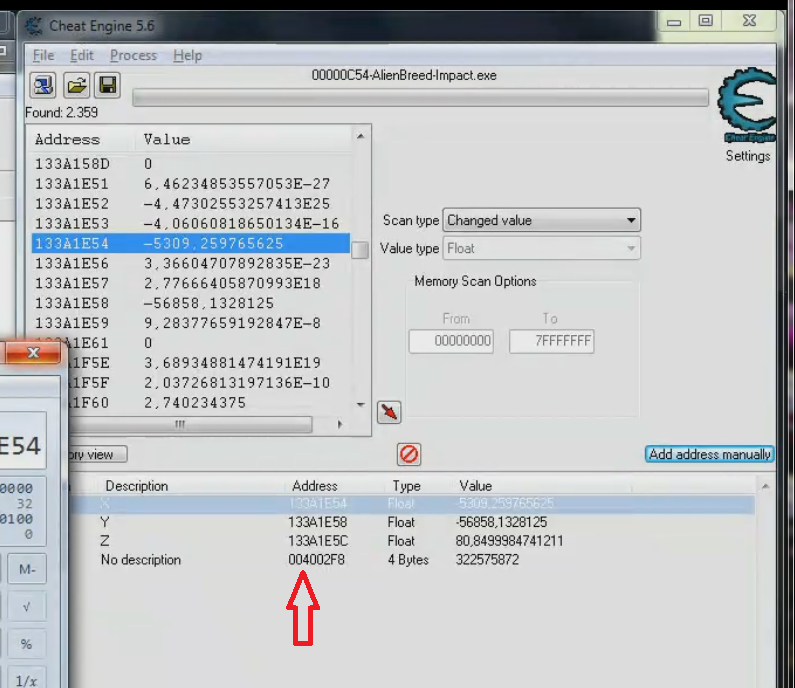The image size is (795, 688).
Task: Click the scan progress bar
Action: 420,97
